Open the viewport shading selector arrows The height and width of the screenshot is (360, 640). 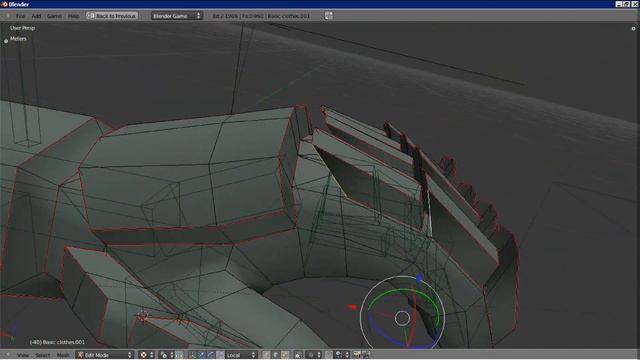(x=151, y=355)
